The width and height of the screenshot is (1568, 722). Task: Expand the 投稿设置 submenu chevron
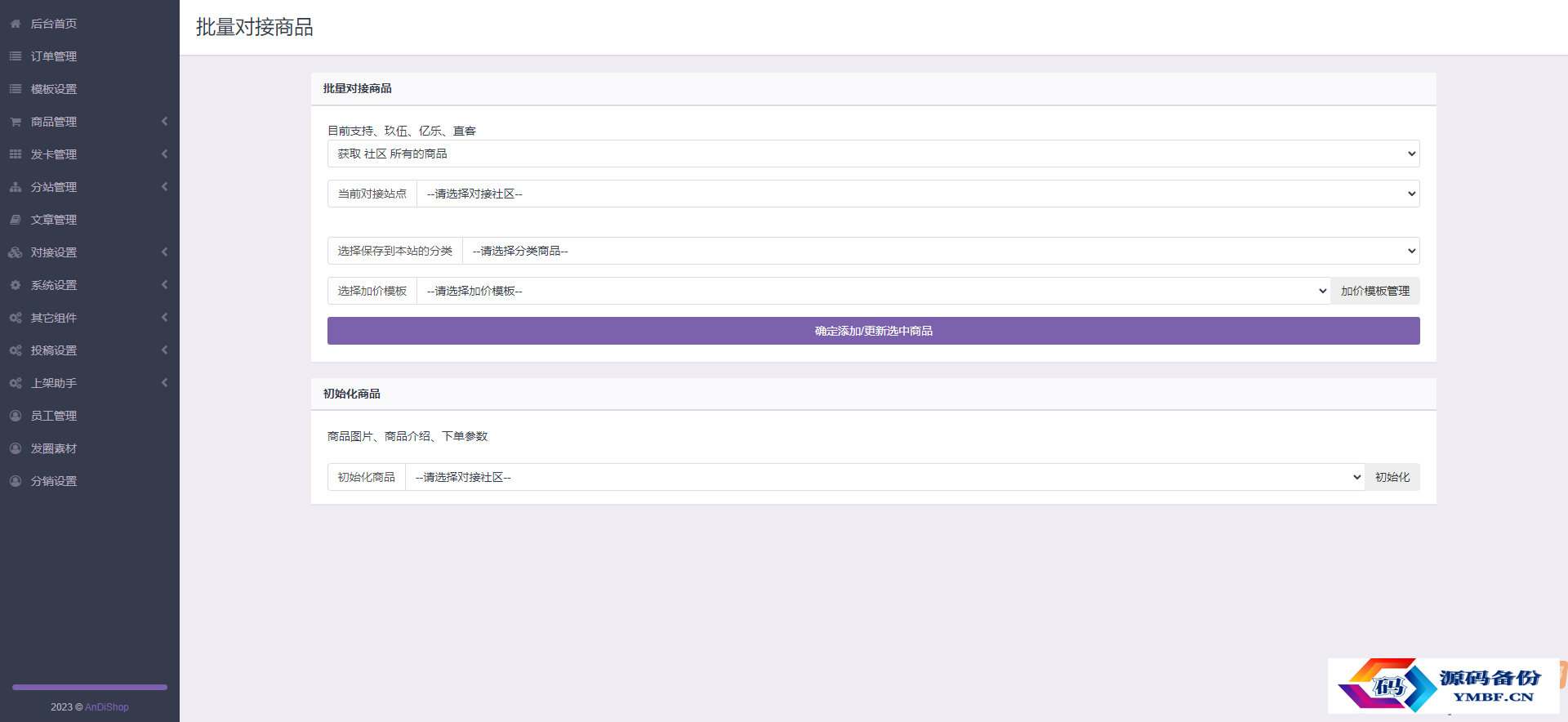[164, 350]
